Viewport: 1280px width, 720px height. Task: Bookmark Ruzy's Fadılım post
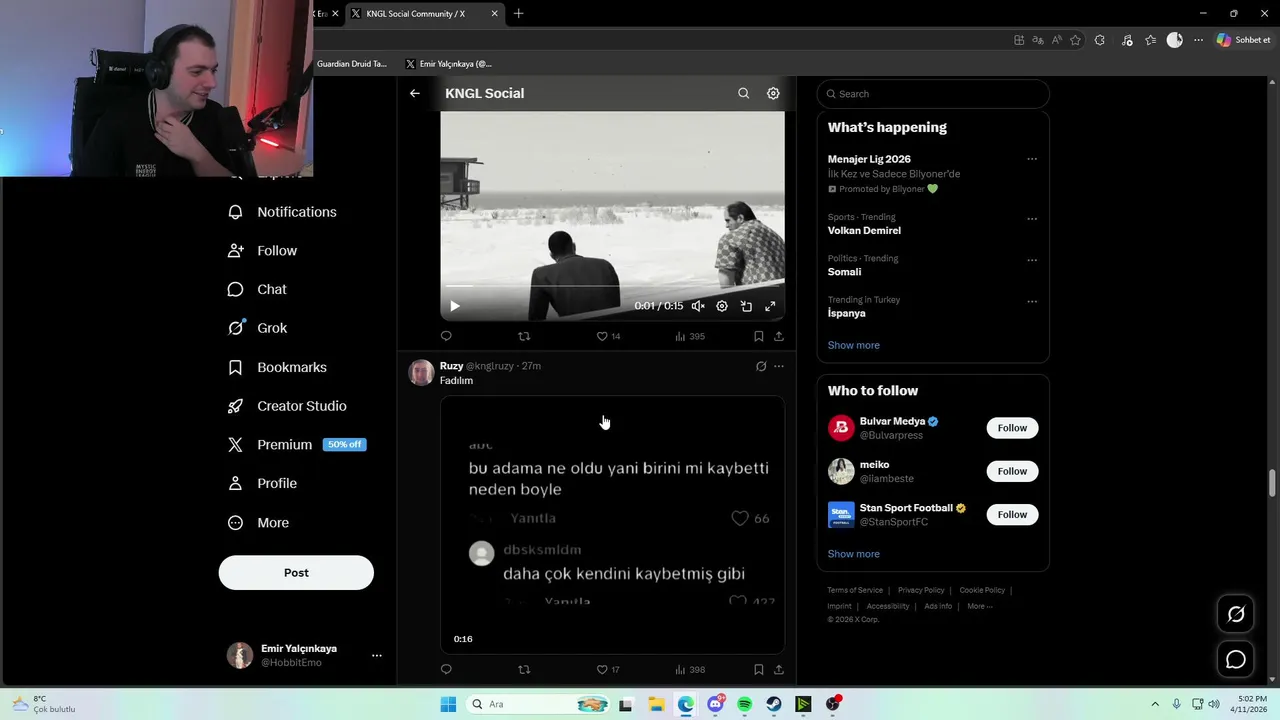click(x=759, y=669)
